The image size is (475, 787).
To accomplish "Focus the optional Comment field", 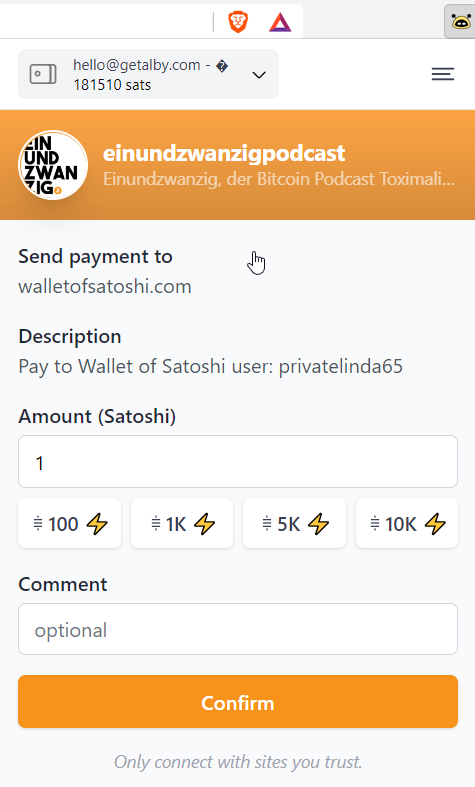I will (x=238, y=629).
